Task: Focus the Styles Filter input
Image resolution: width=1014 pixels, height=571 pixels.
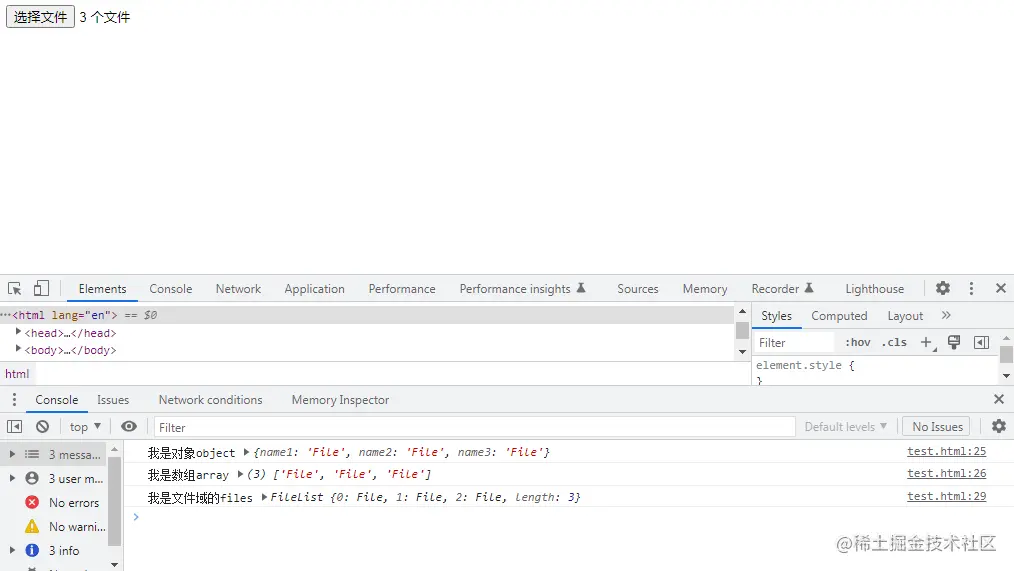Action: 794,343
